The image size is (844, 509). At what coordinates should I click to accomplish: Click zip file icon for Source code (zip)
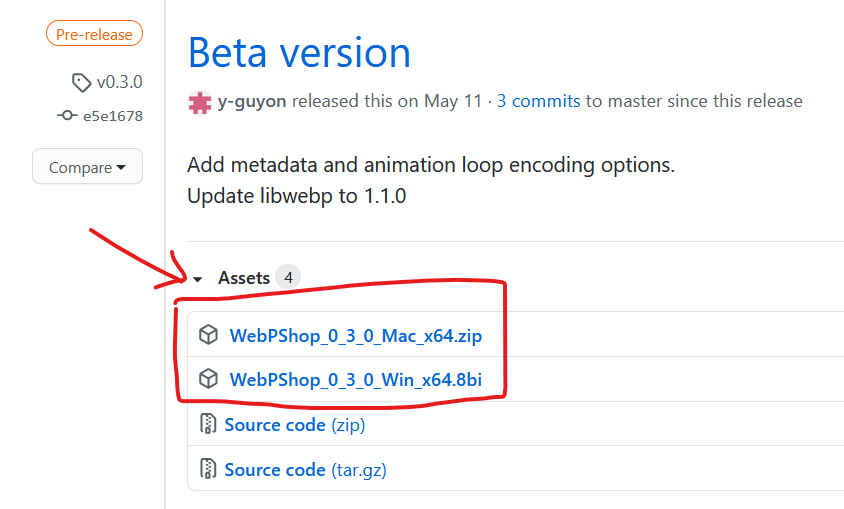pos(208,424)
